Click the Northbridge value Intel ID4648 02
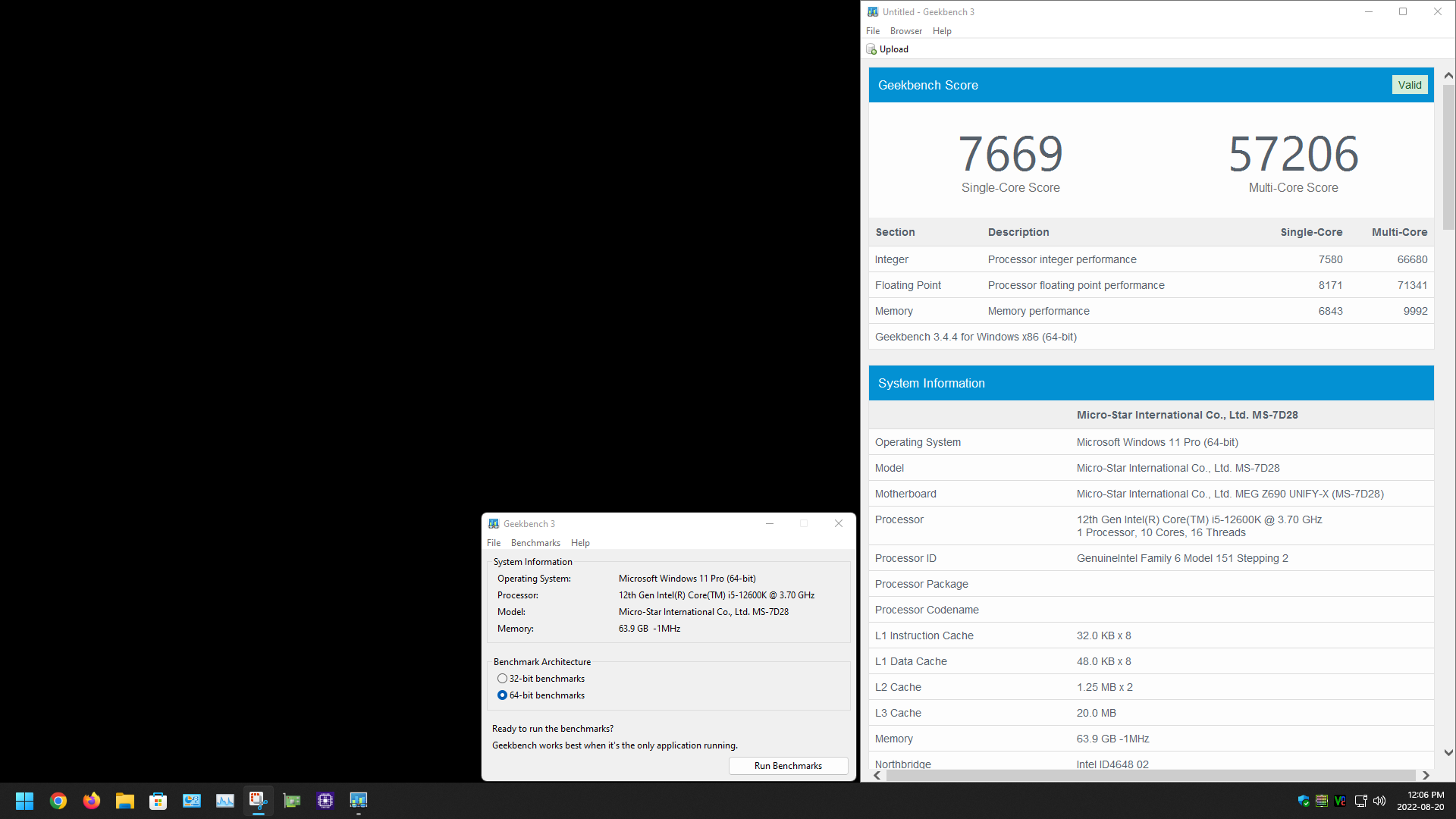Screen dimensions: 1456x819 [x=1112, y=764]
